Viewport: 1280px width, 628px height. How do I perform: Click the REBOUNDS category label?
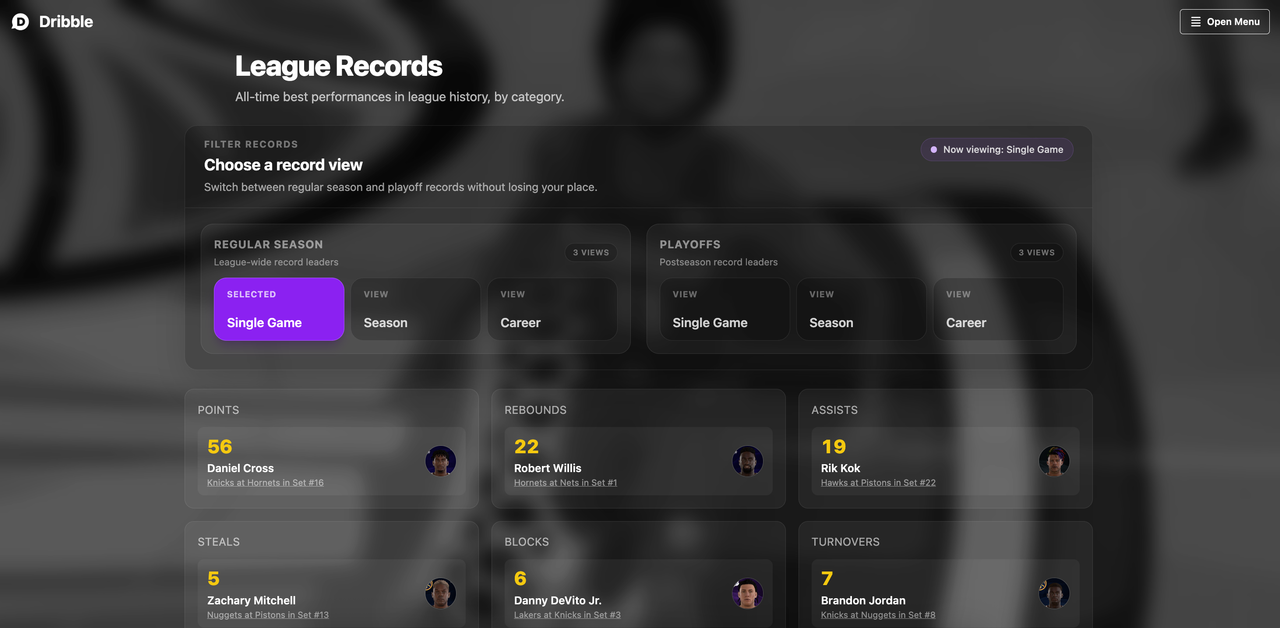(x=535, y=410)
